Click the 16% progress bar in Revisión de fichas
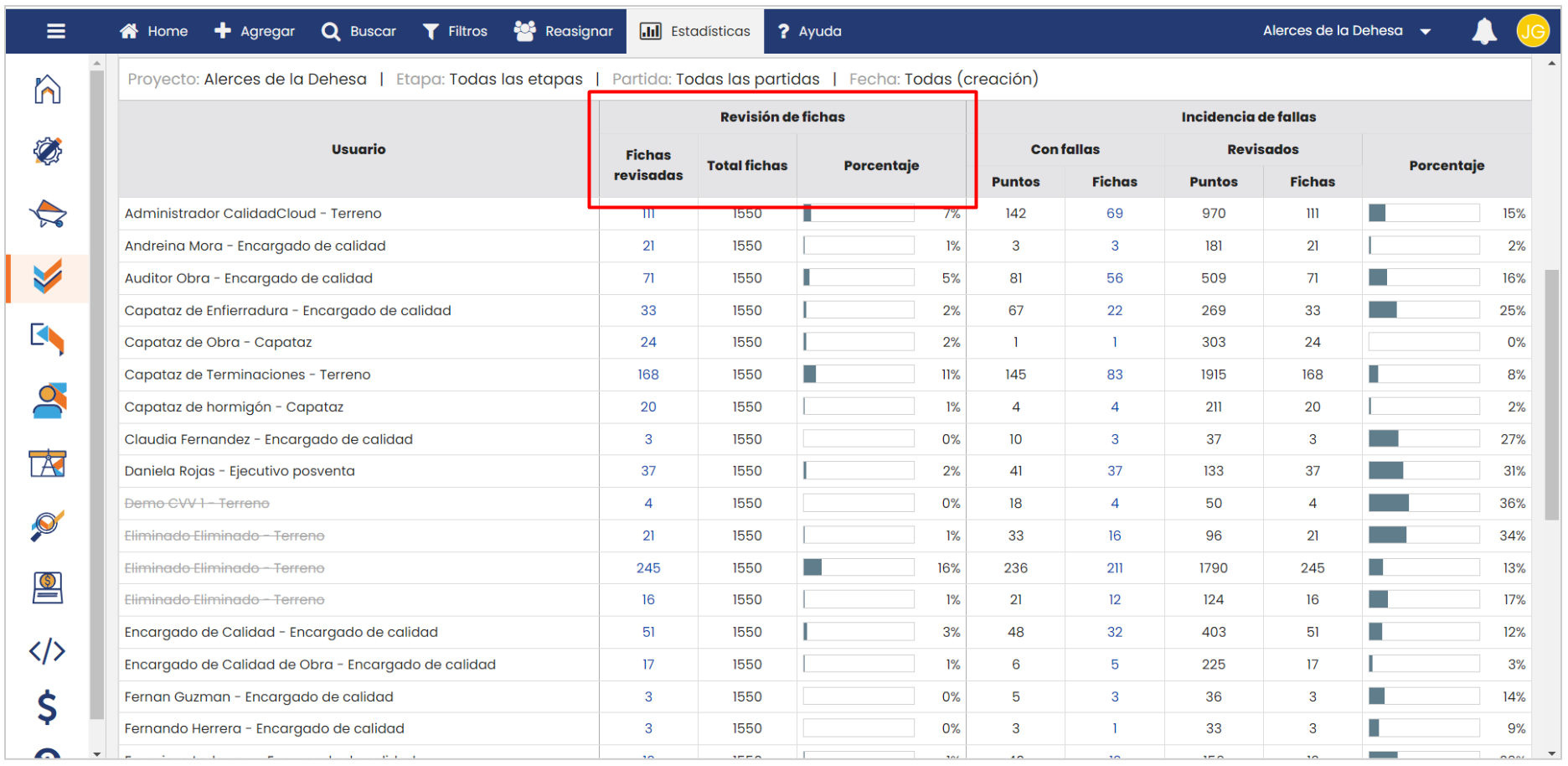The height and width of the screenshot is (766, 1568). tap(858, 568)
